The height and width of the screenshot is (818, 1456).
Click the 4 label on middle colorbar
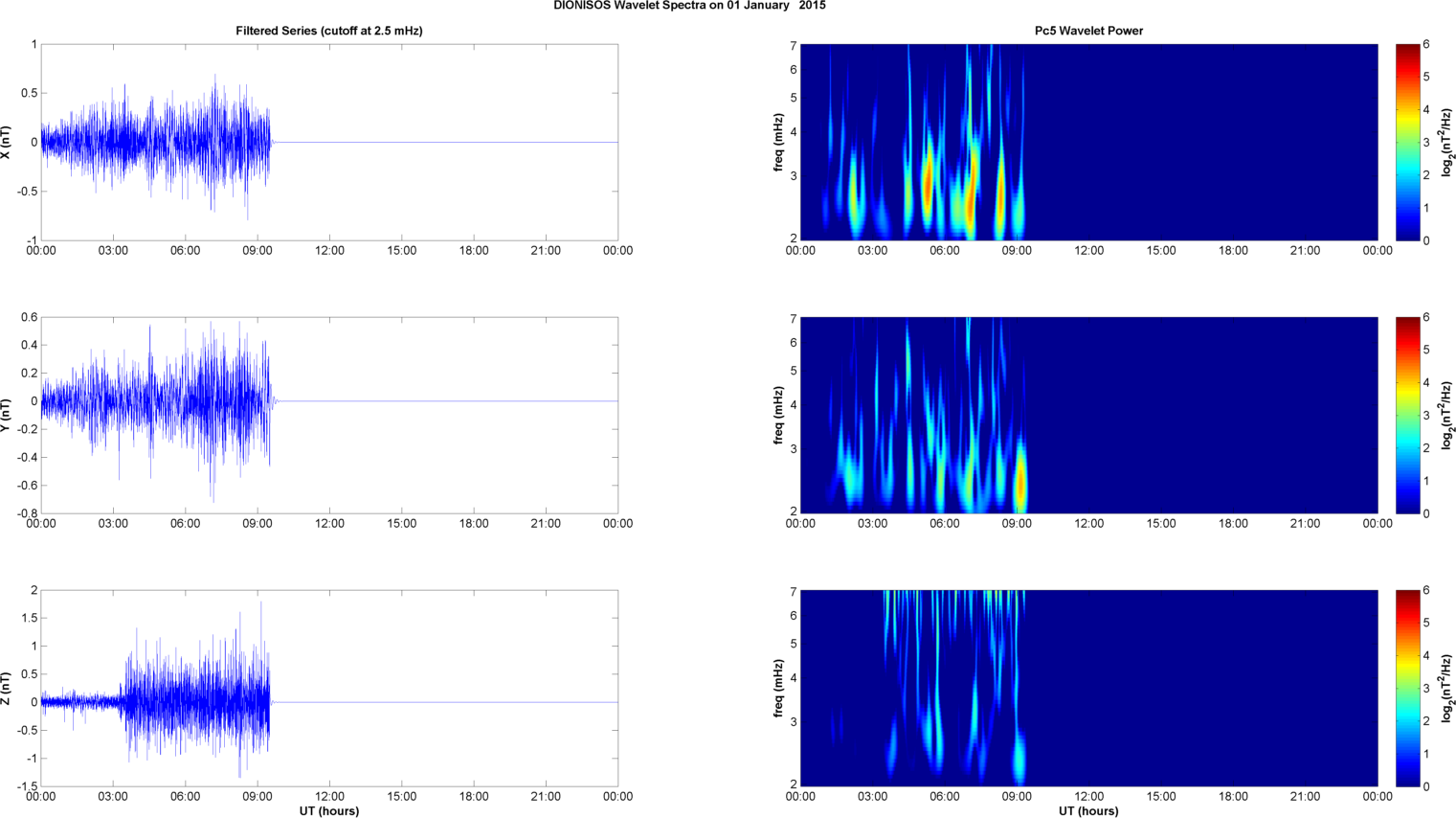tap(1426, 383)
